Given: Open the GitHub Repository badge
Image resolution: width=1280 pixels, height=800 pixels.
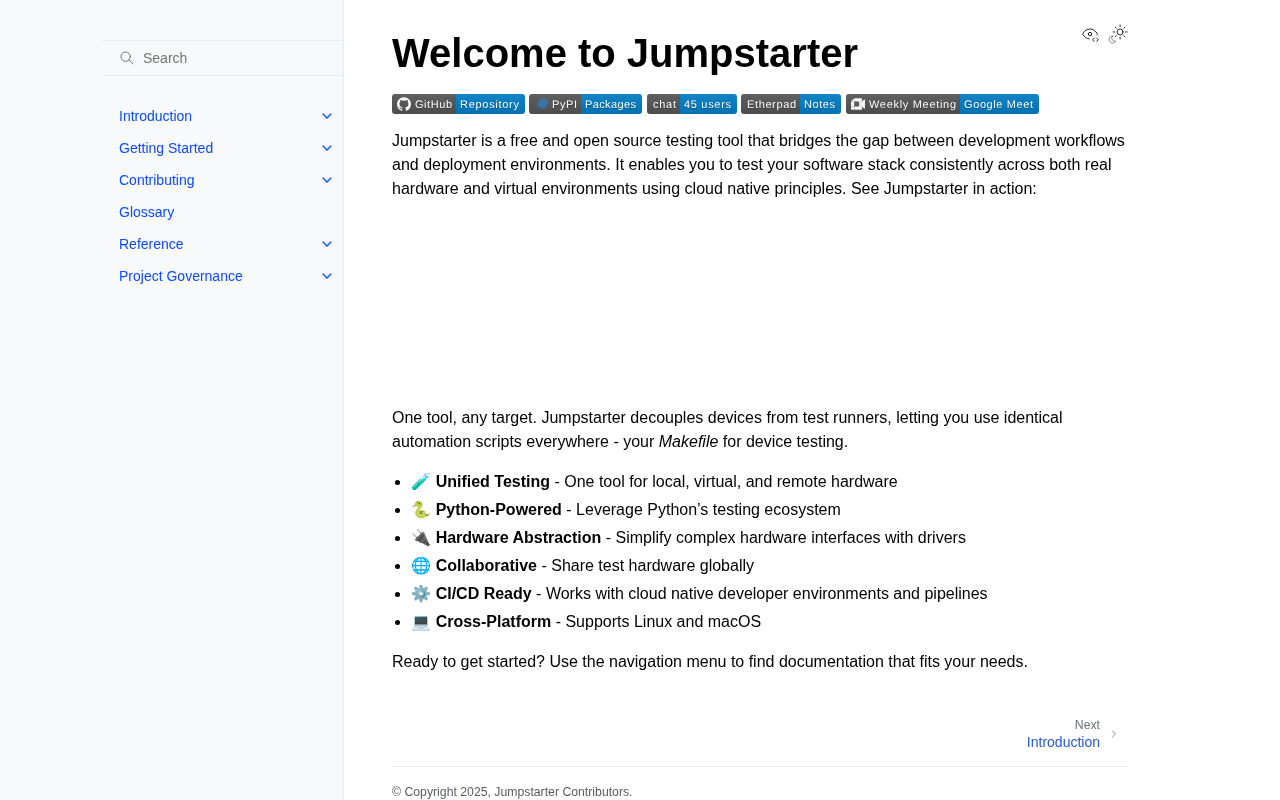Looking at the screenshot, I should (458, 104).
